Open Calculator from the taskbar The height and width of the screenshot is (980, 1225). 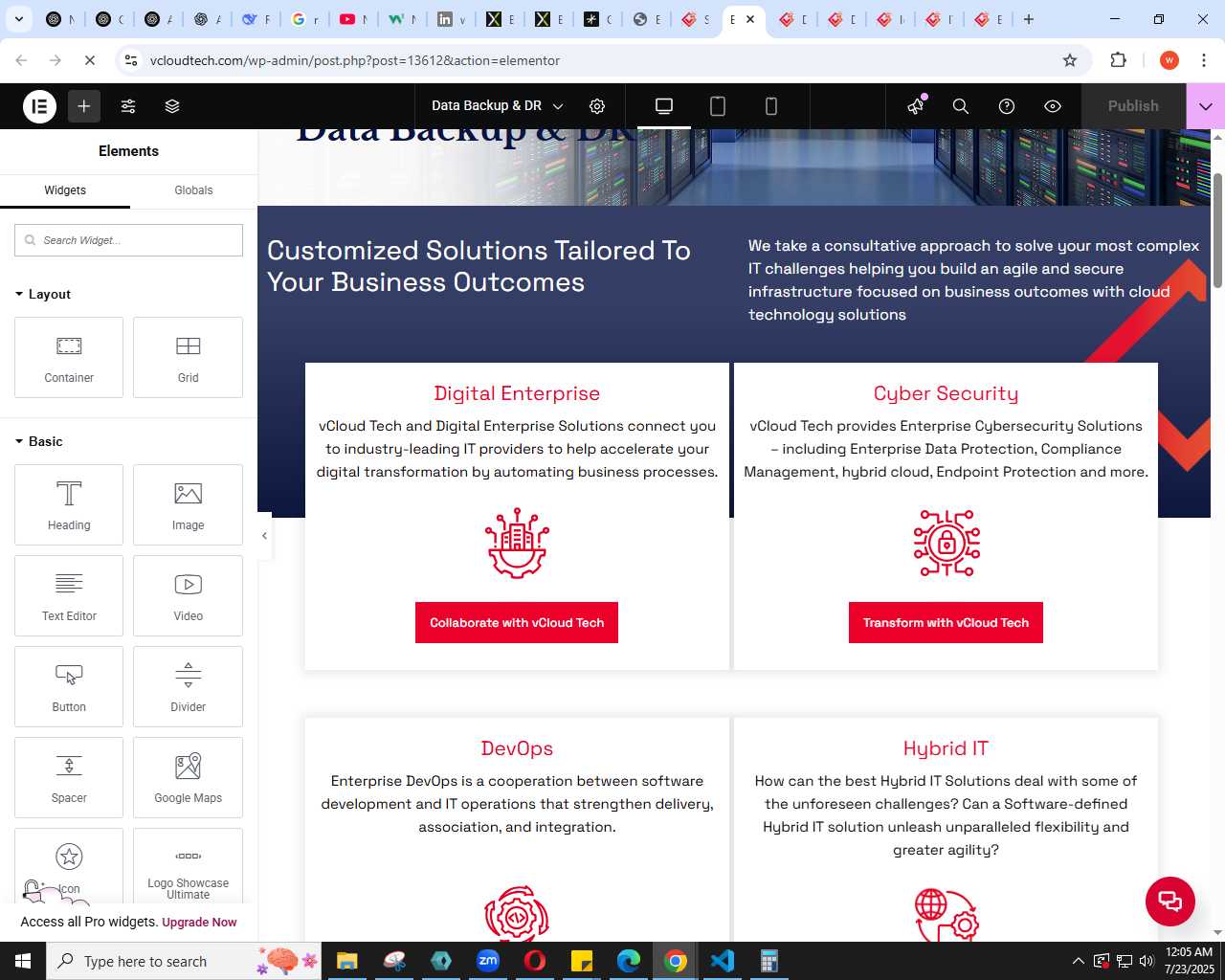[x=768, y=961]
